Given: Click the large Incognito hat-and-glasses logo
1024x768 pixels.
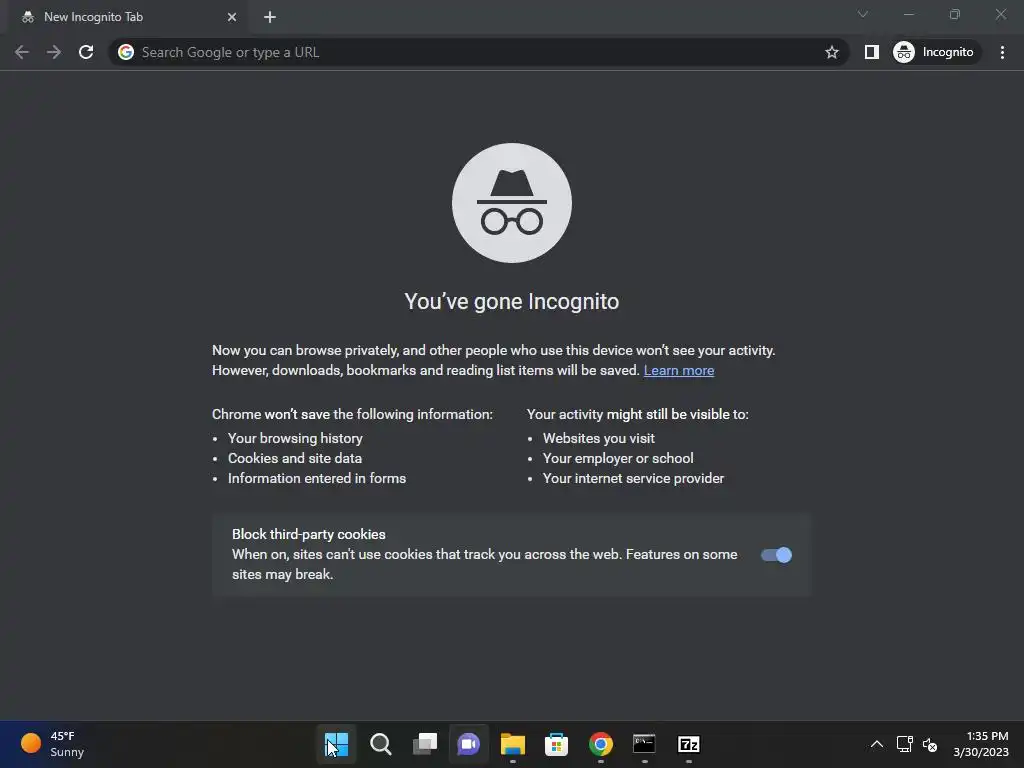Looking at the screenshot, I should pos(512,203).
